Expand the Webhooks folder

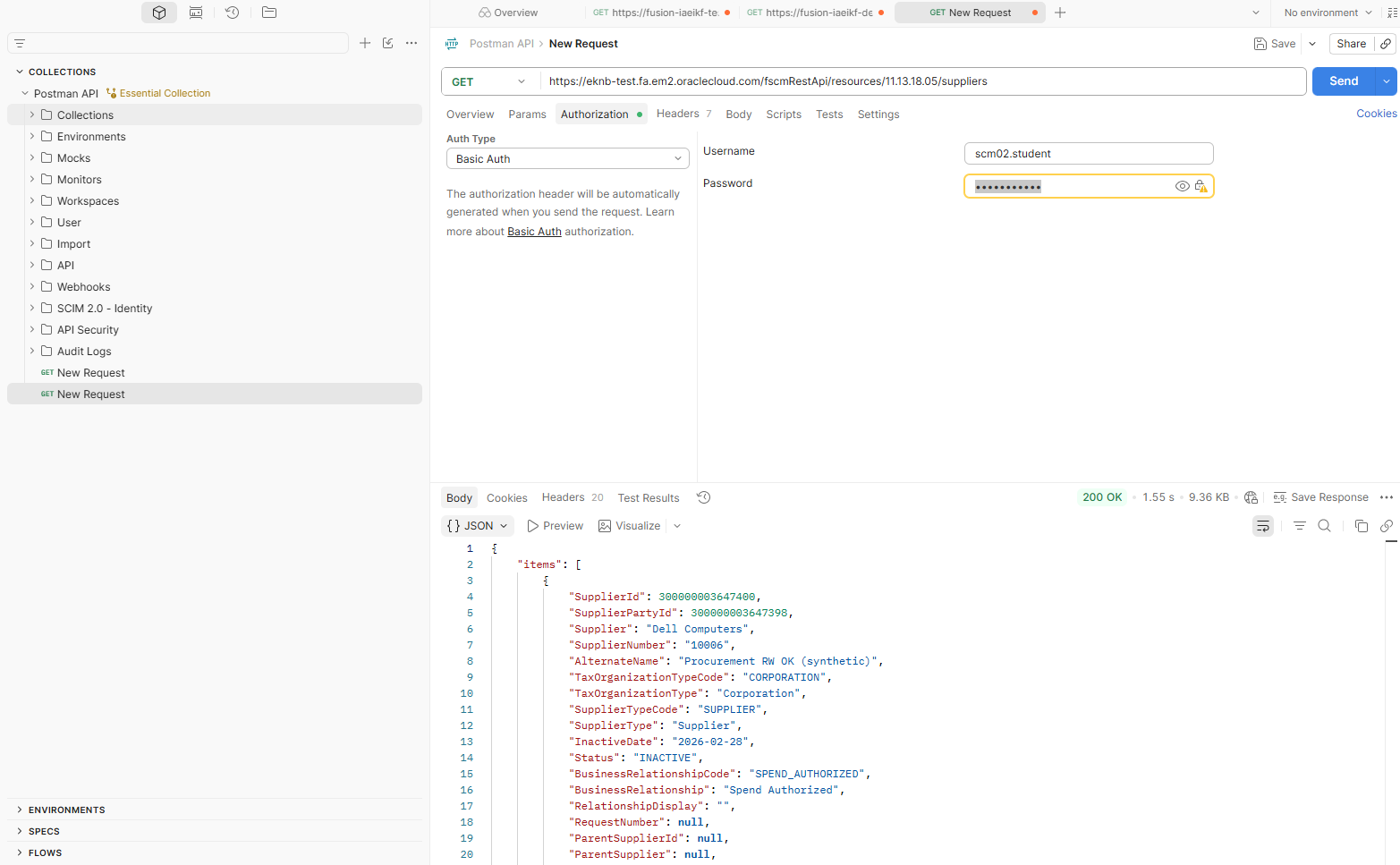click(32, 286)
